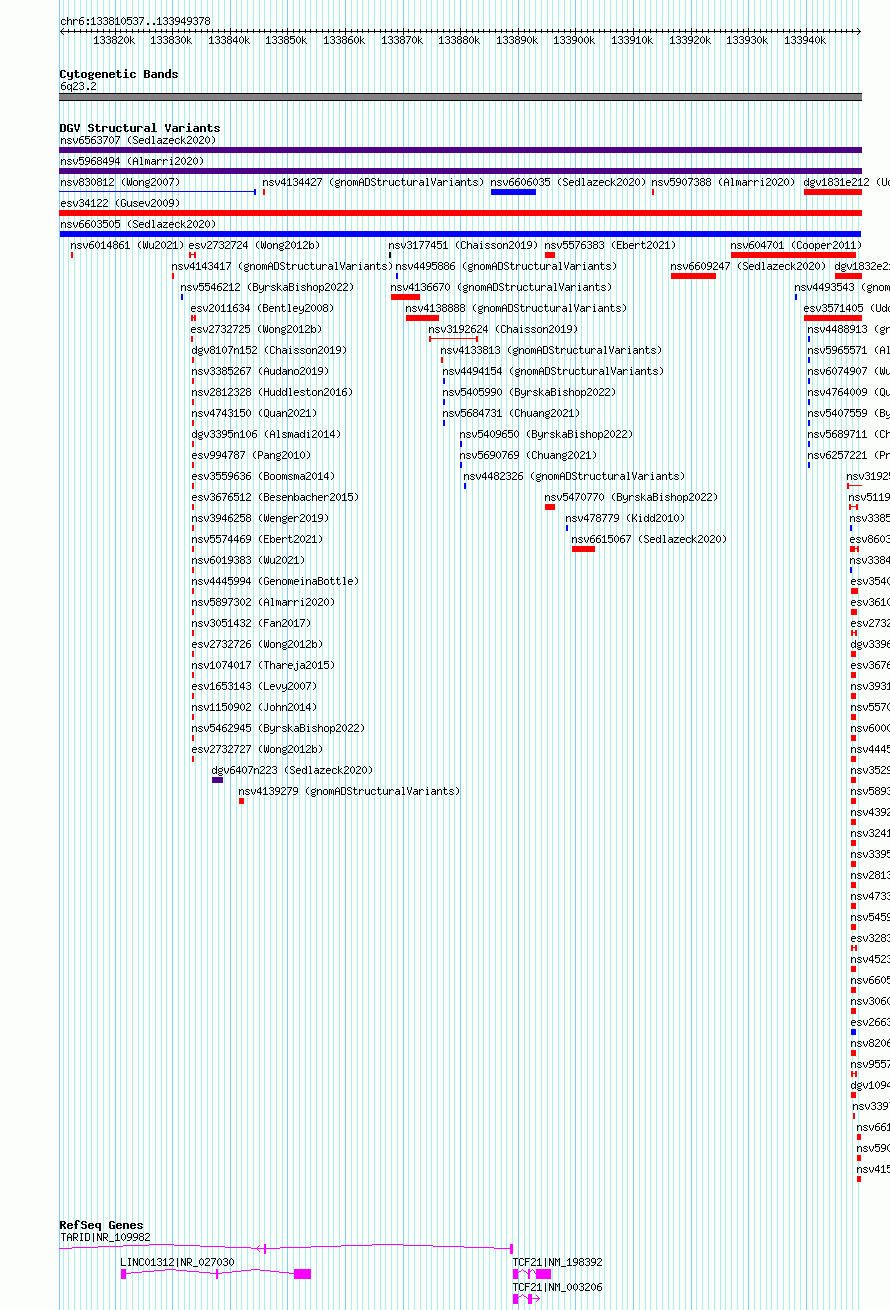The image size is (890, 1310).
Task: Select the Cytogenetic Bands track title
Action: (119, 74)
